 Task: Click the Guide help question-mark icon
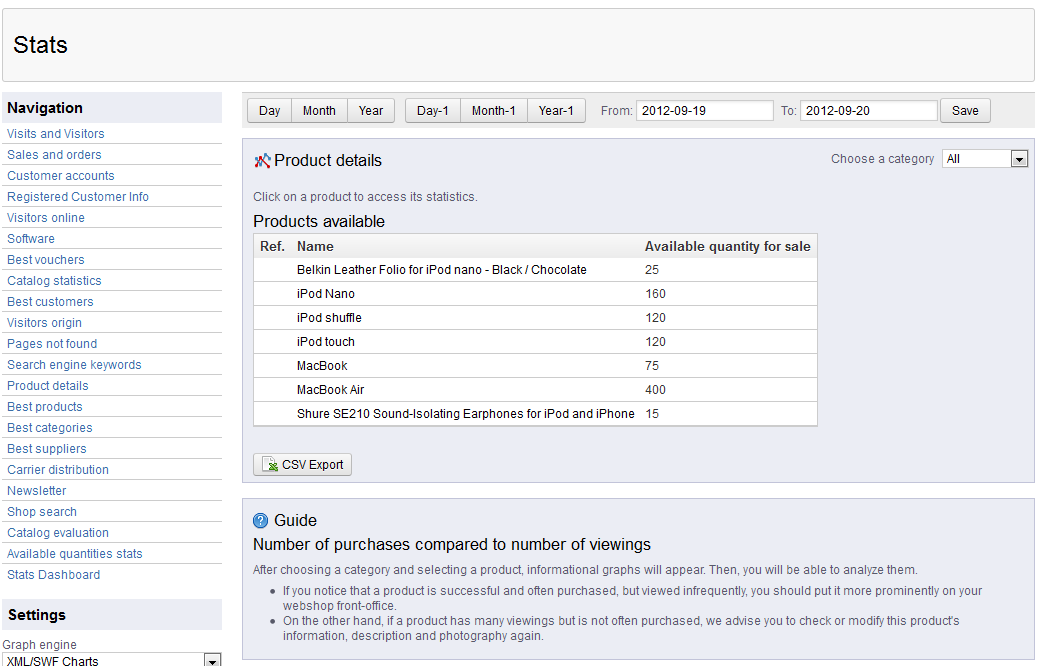pyautogui.click(x=261, y=521)
